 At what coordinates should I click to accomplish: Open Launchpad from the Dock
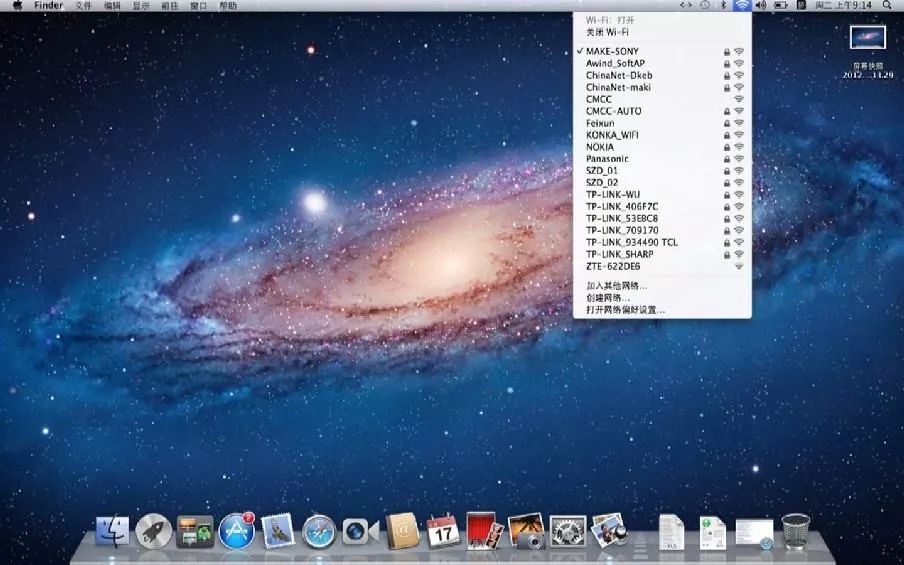(153, 530)
